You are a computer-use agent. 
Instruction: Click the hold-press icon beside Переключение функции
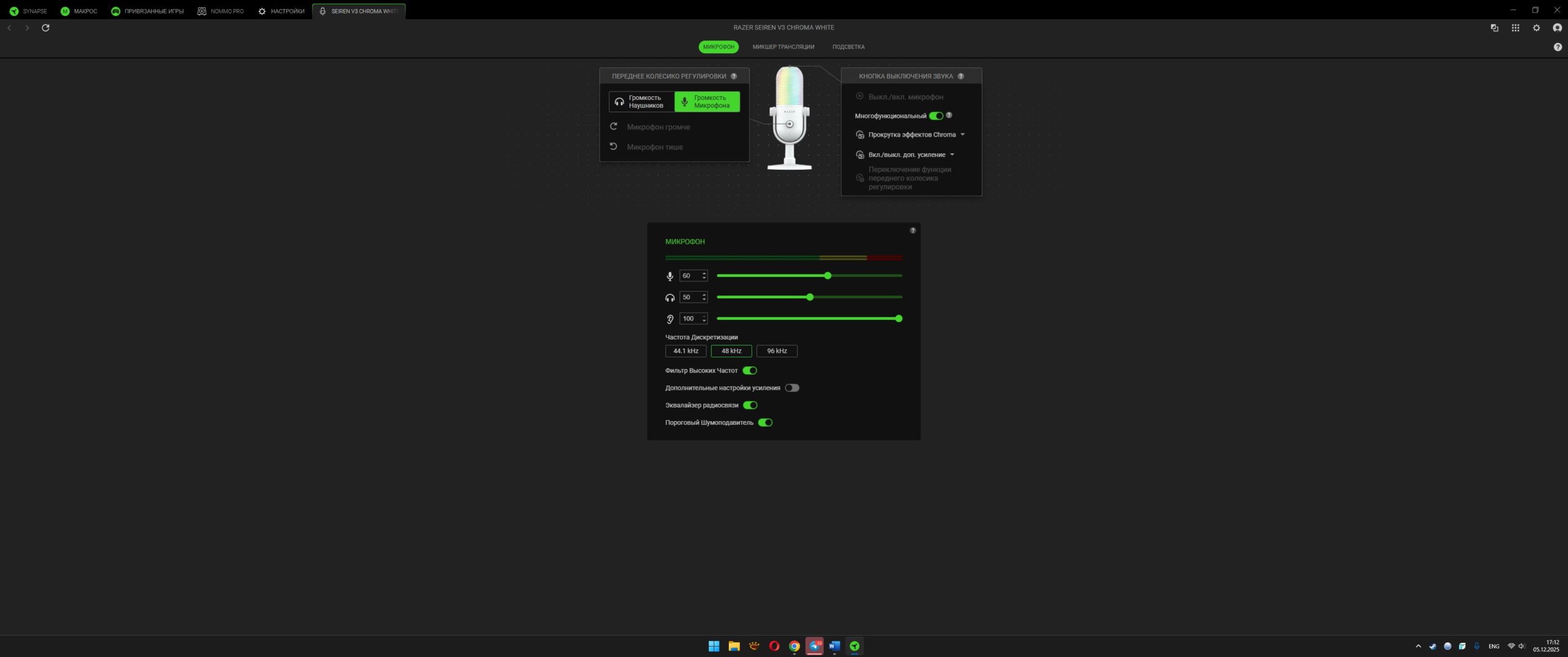[x=860, y=178]
